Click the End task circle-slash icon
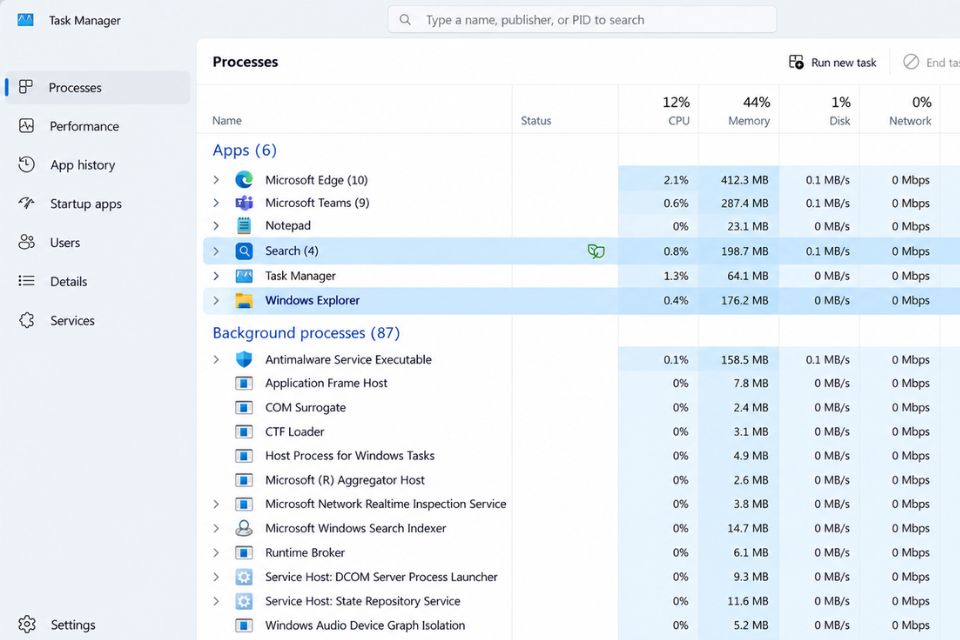 coord(911,62)
